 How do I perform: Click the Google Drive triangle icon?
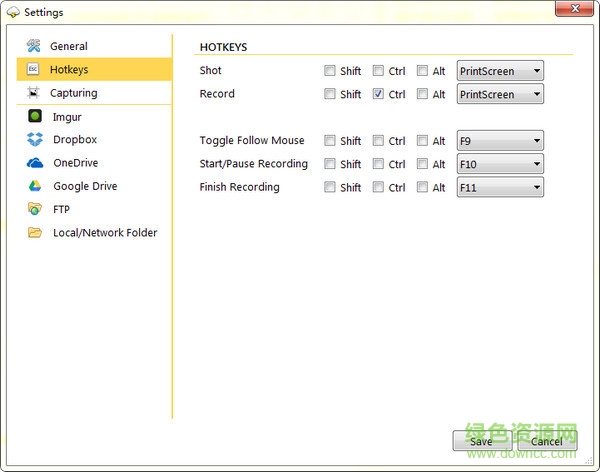point(35,186)
